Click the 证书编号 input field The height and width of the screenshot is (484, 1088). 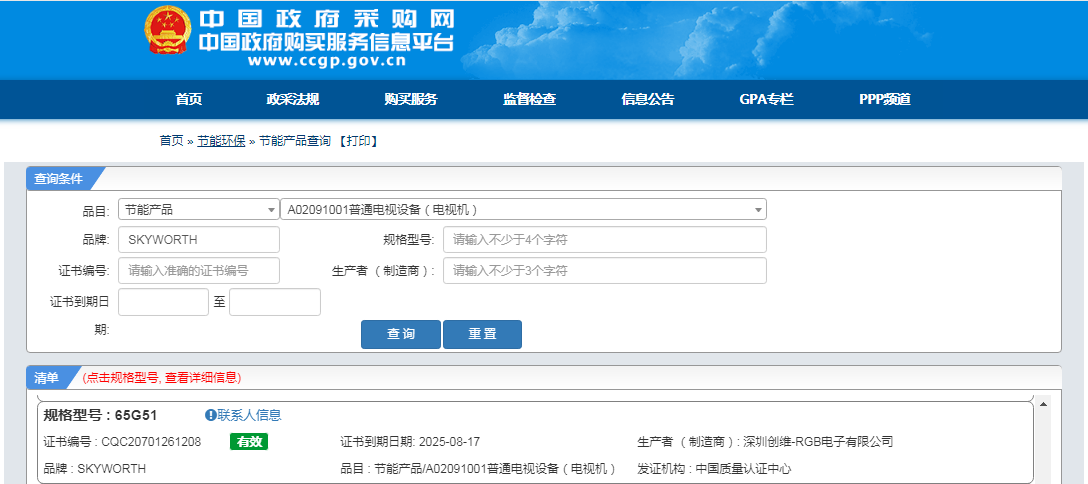pyautogui.click(x=199, y=270)
